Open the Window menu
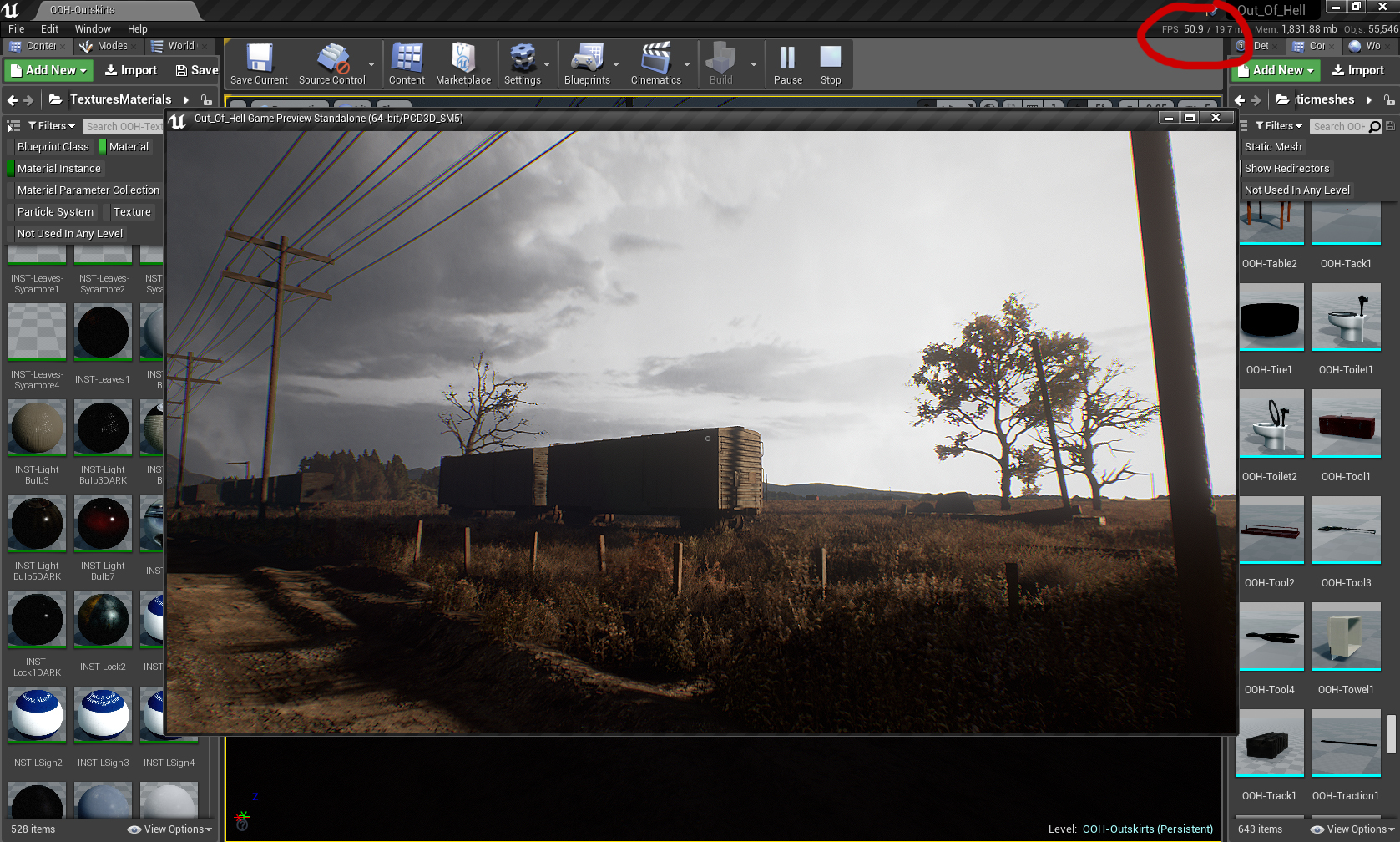The image size is (1400, 842). click(93, 28)
